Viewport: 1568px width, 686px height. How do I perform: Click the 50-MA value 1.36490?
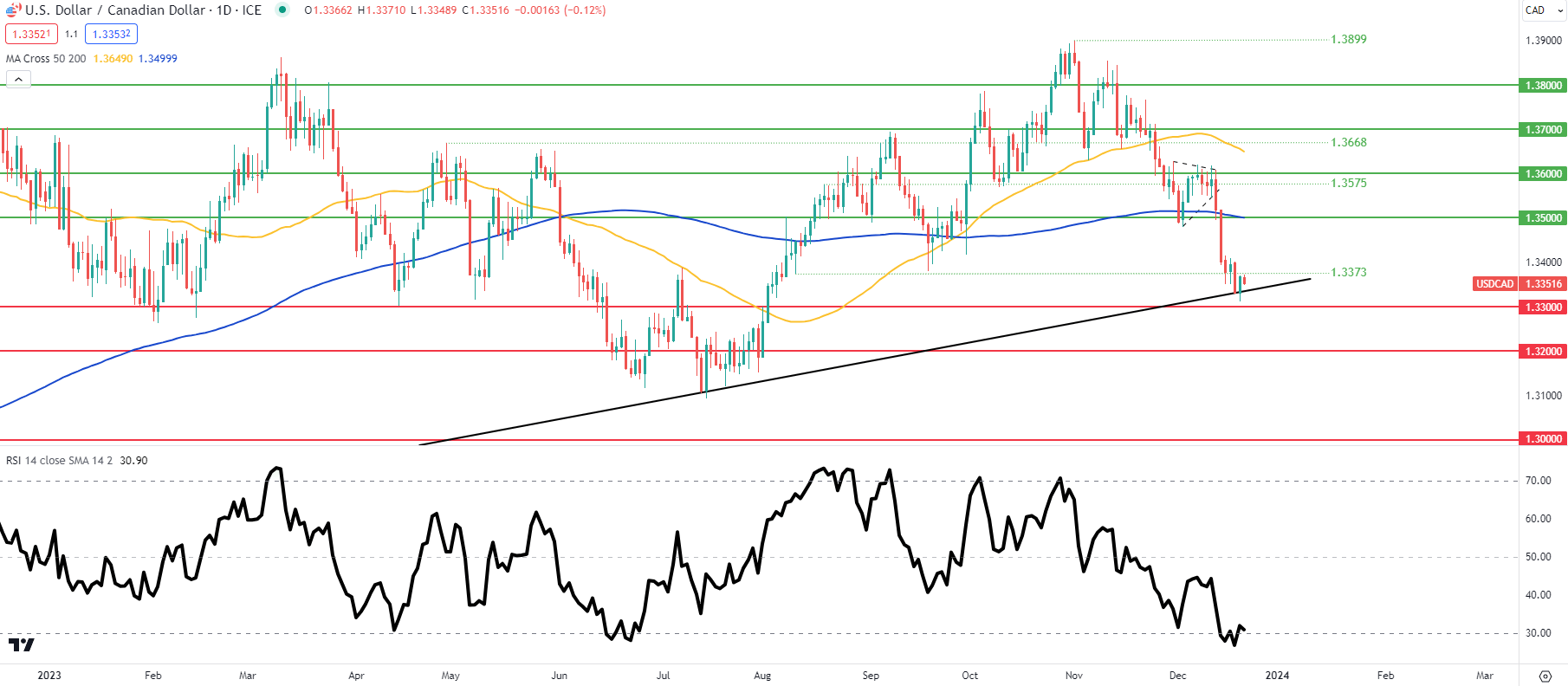point(113,59)
